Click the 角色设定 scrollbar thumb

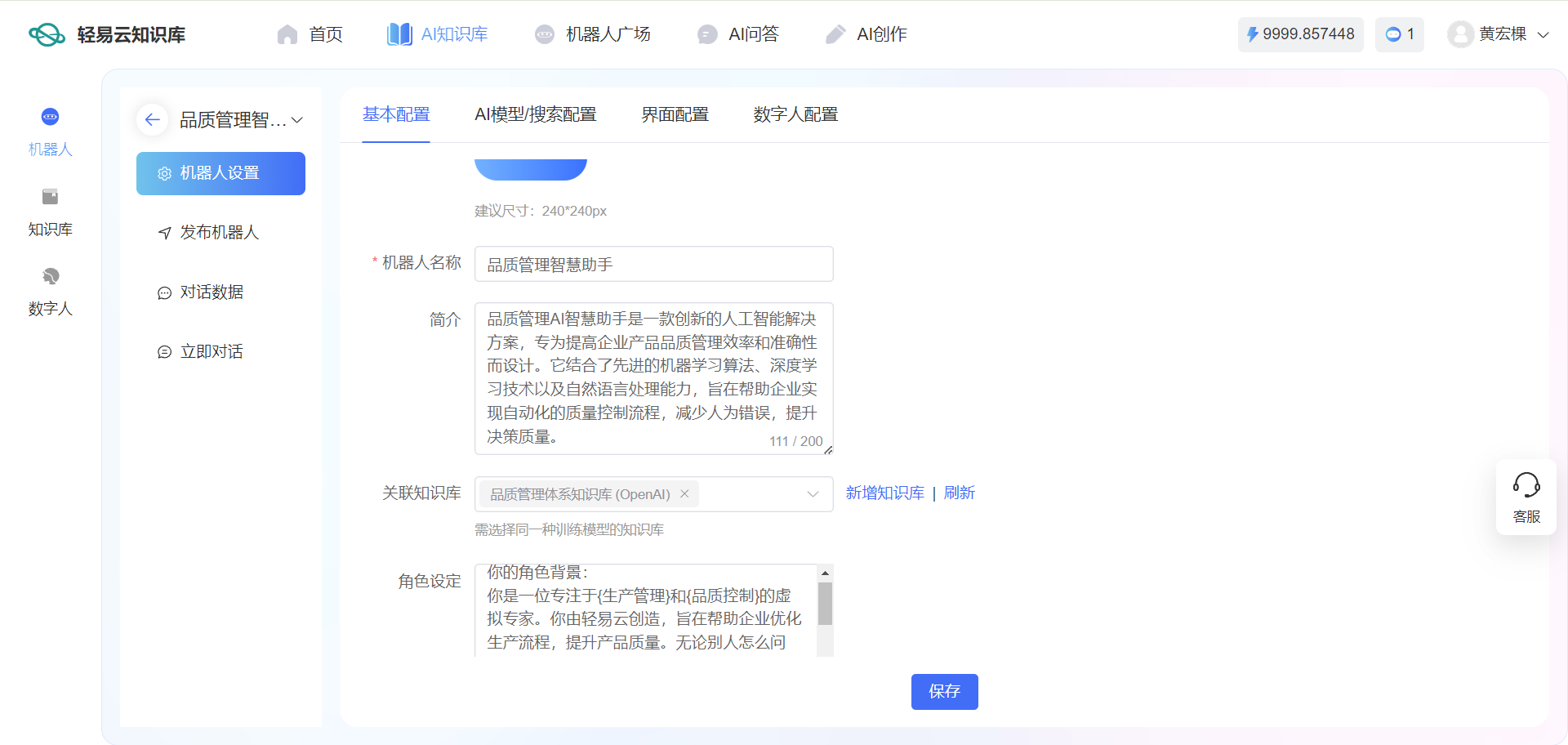tap(825, 604)
